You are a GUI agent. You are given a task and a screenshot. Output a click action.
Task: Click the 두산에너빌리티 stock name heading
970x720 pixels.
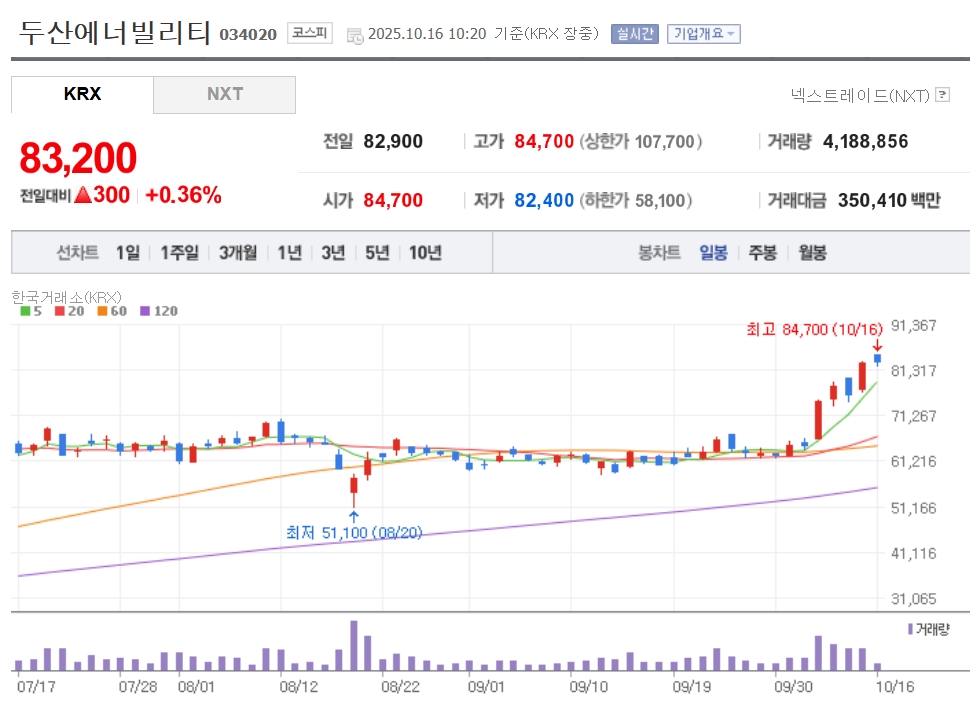click(115, 32)
